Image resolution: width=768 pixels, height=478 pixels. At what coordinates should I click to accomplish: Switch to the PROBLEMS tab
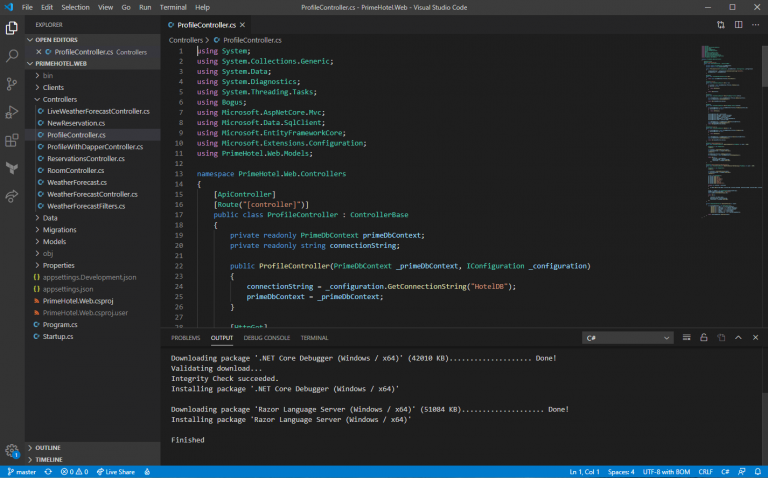[185, 338]
